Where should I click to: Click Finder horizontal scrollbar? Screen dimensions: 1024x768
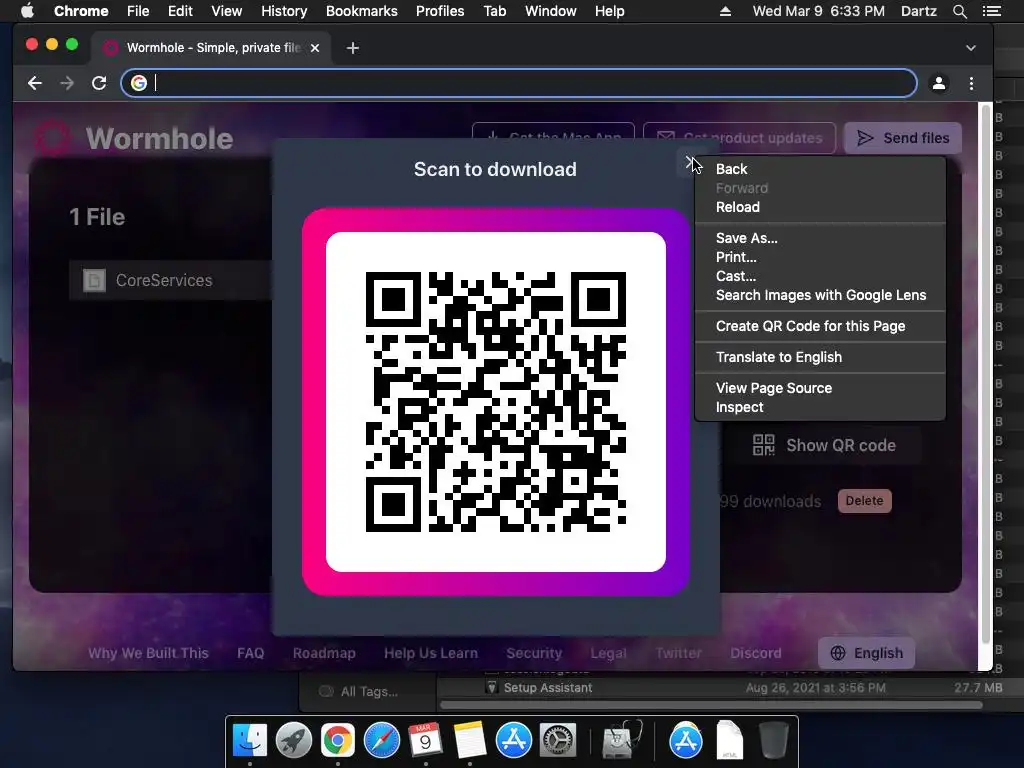pyautogui.click(x=711, y=705)
